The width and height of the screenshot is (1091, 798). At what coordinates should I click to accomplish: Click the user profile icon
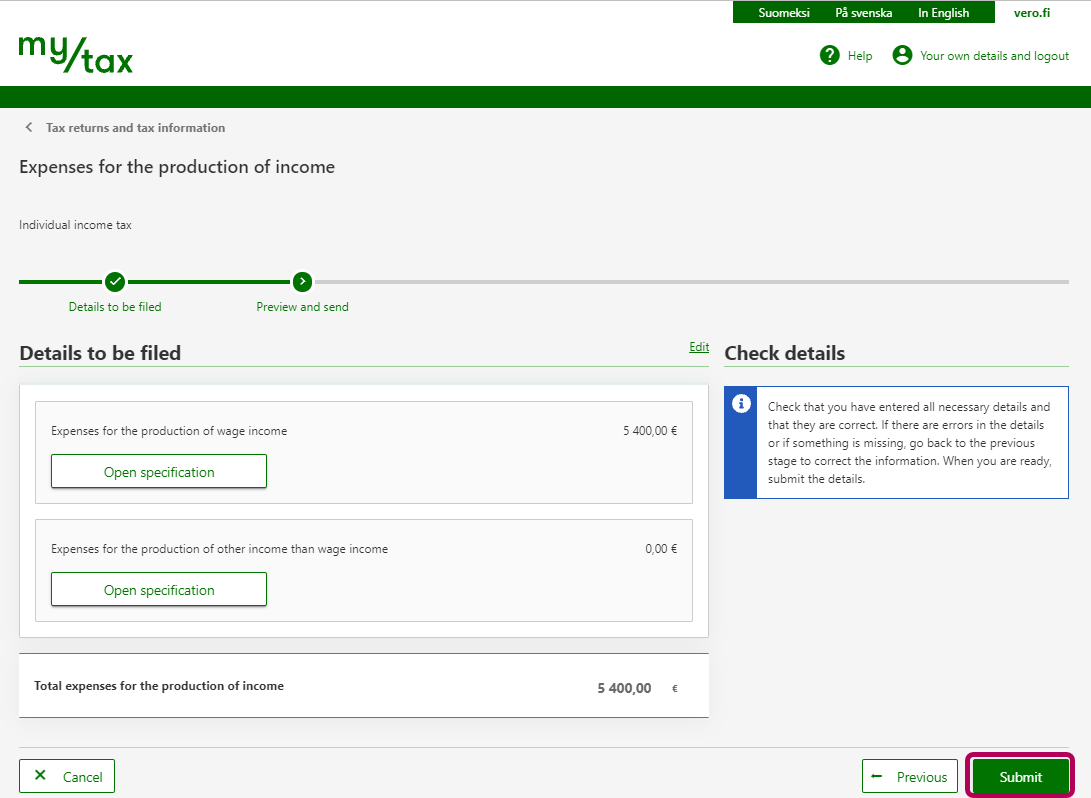902,55
